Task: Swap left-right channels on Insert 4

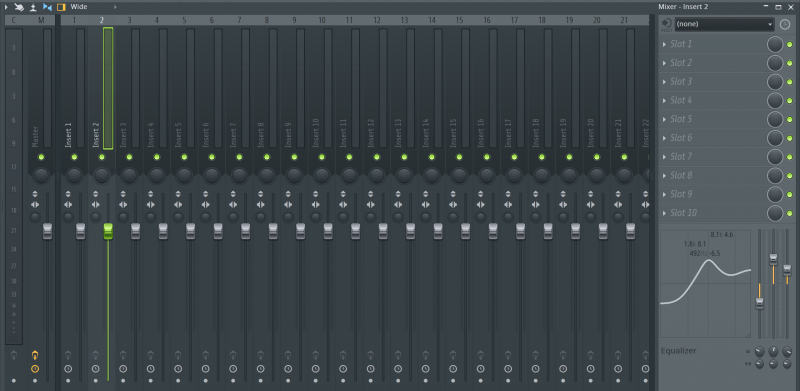Action: [151, 205]
